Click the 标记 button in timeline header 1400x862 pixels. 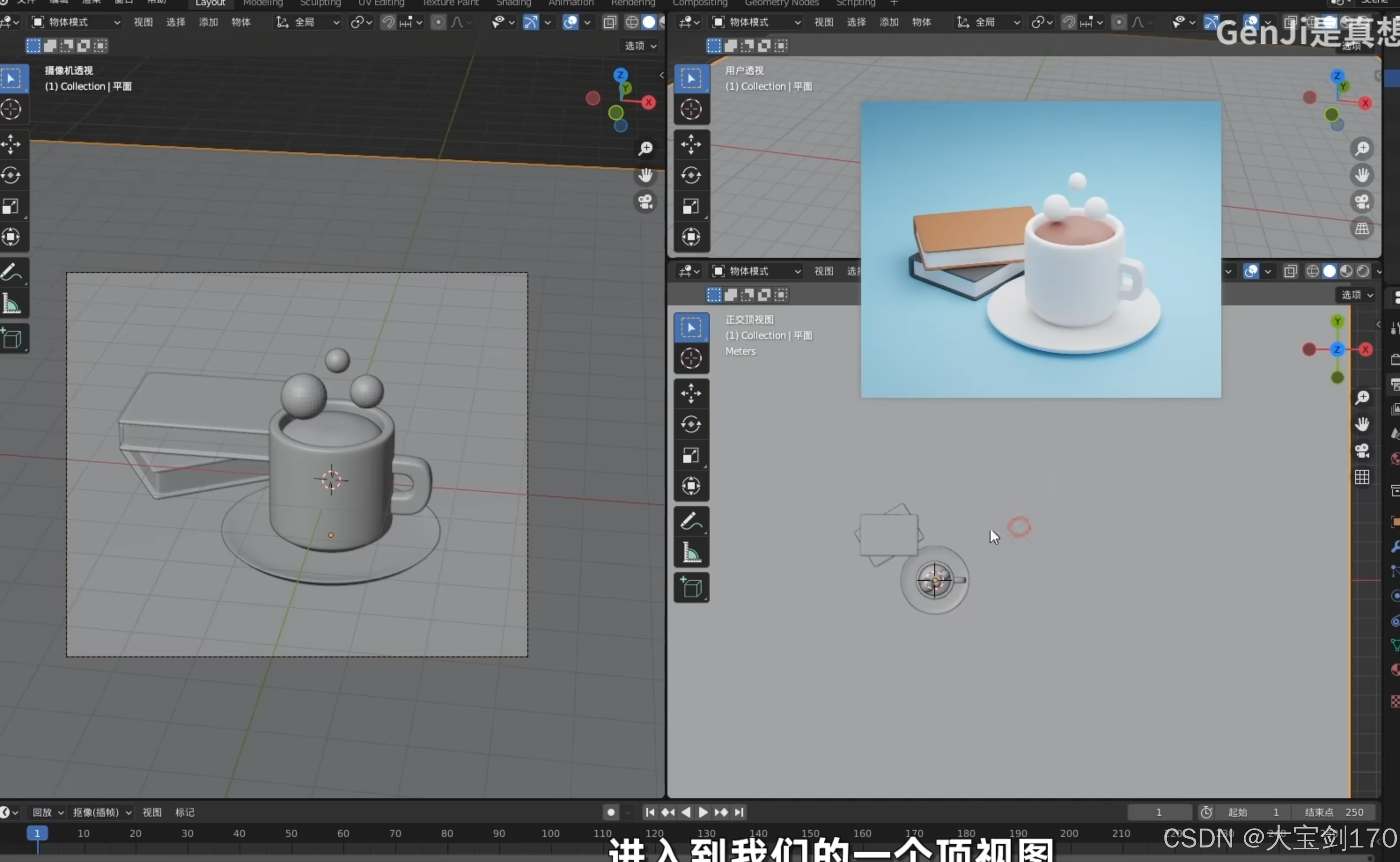(185, 812)
